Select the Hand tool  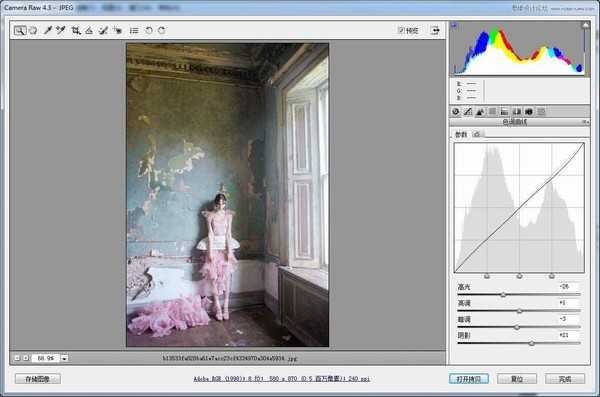pyautogui.click(x=34, y=30)
